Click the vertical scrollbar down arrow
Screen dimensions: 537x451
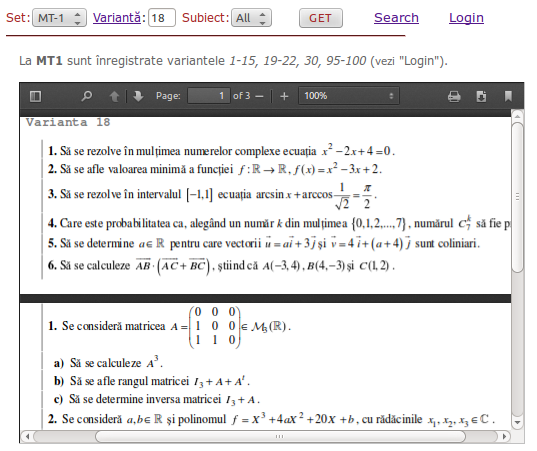[x=517, y=423]
